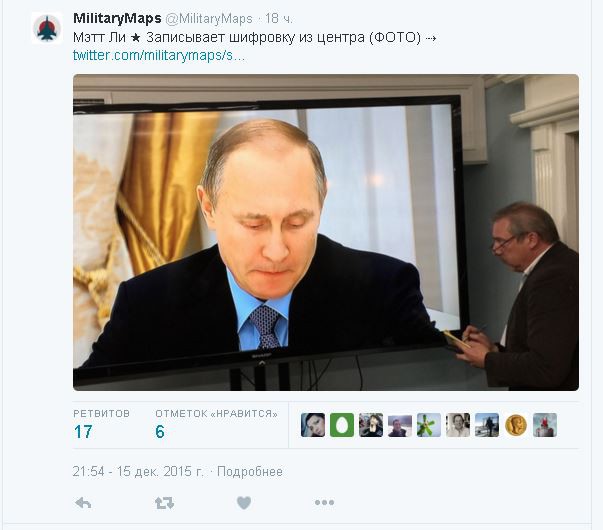Open the three-dots more options menu
This screenshot has height=530, width=603.
[324, 502]
